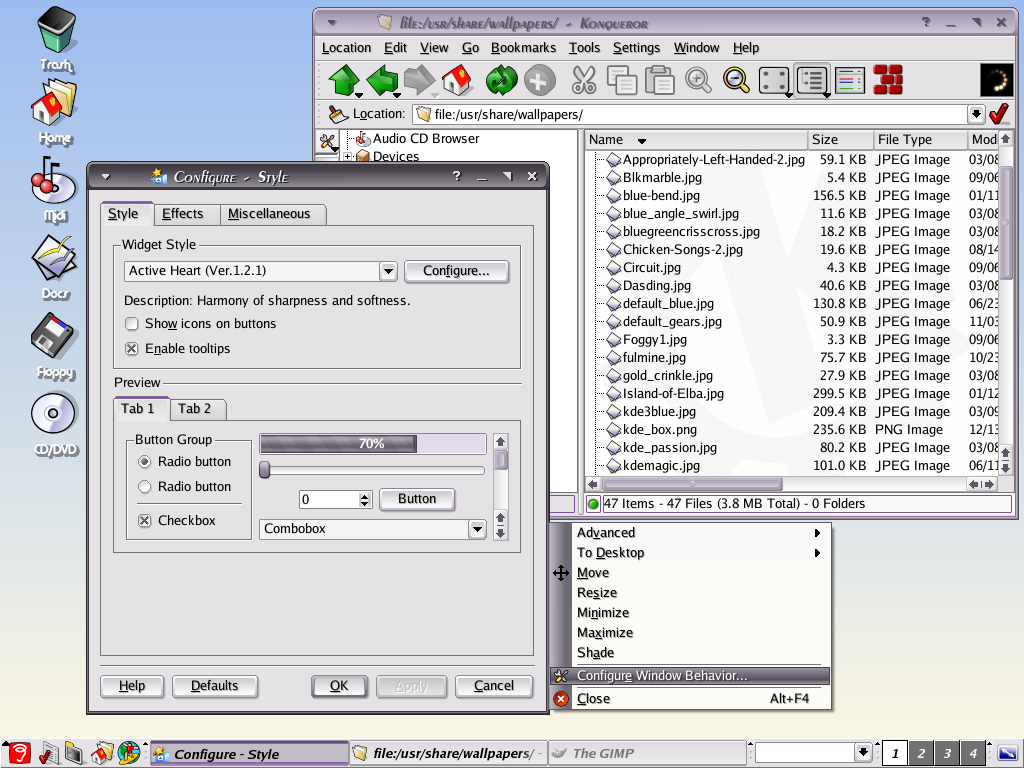Expand the Devices tree node

coord(348,156)
